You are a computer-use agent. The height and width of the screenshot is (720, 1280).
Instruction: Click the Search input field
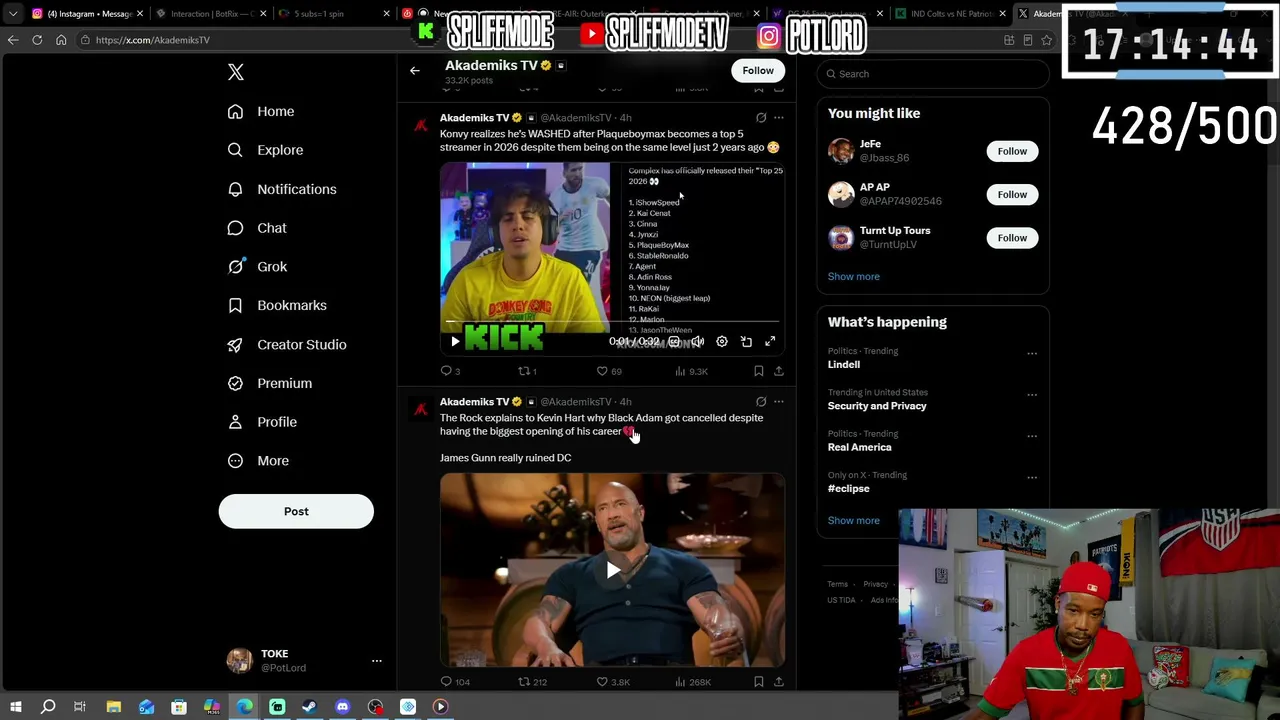[933, 74]
